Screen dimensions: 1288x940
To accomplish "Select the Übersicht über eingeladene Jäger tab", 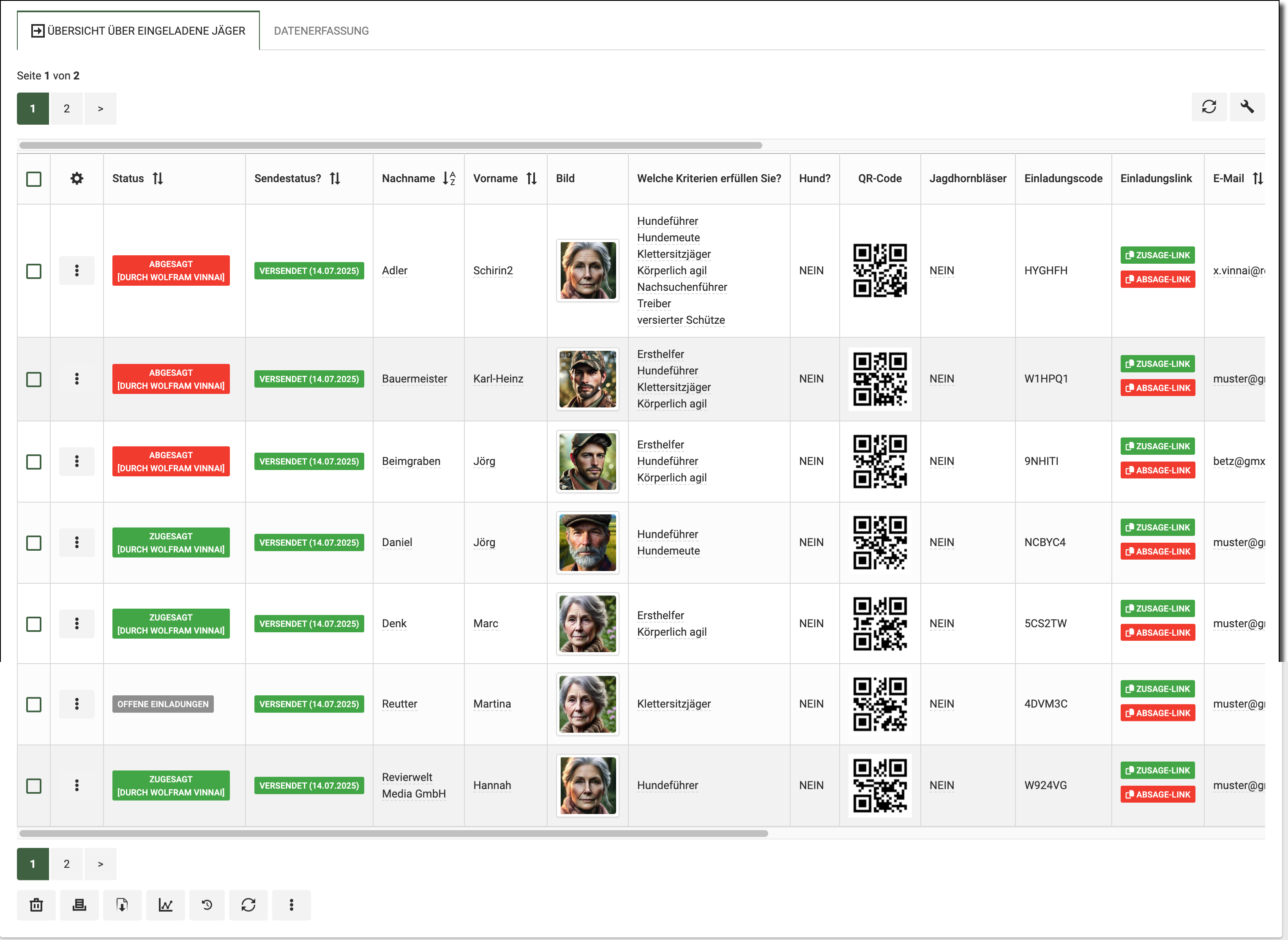I will 138,31.
